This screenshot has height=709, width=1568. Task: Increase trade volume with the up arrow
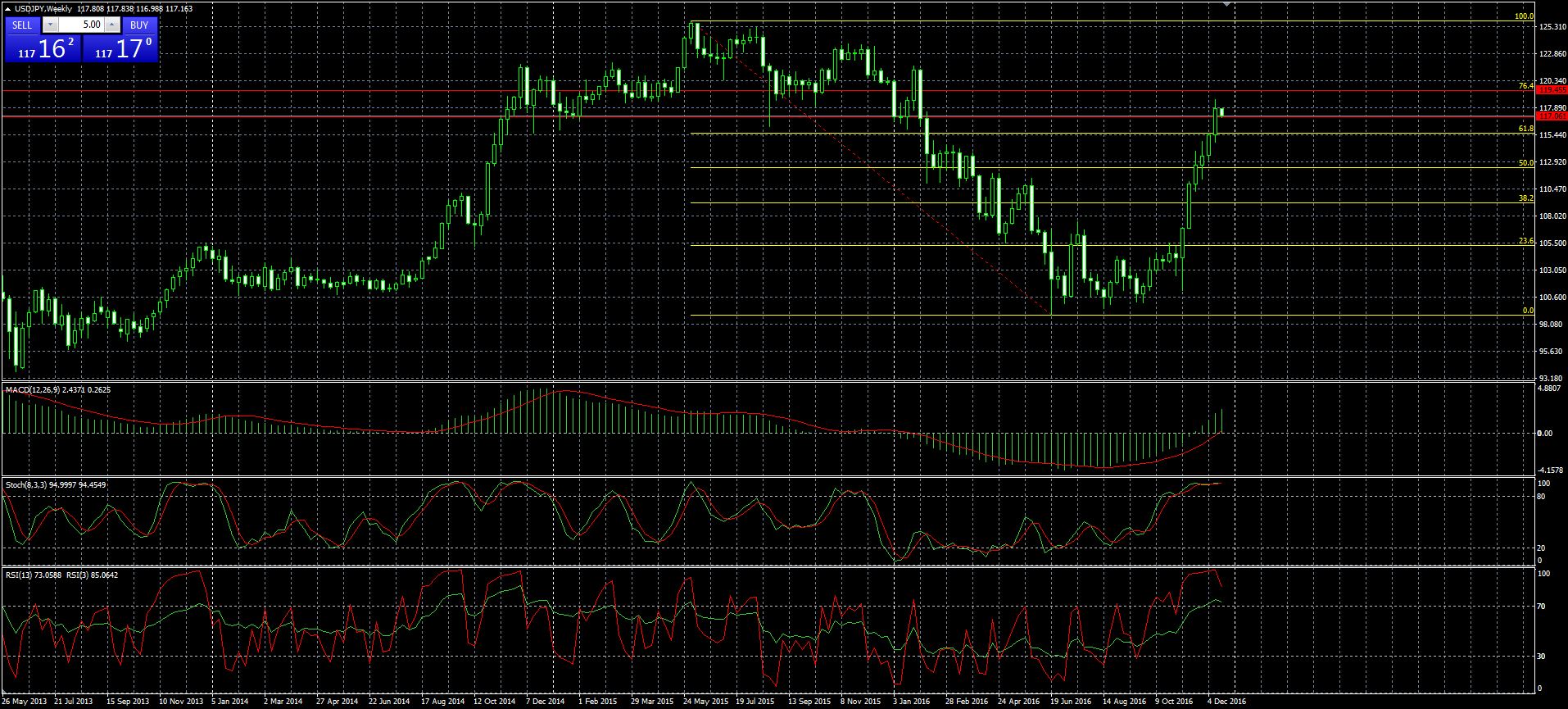[111, 25]
